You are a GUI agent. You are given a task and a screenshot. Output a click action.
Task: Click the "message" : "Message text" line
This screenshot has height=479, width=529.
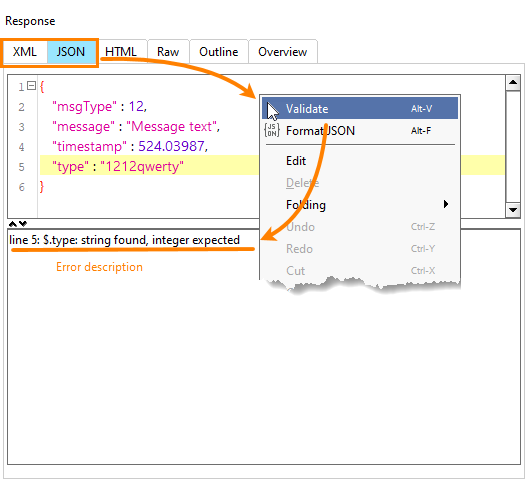tap(136, 126)
